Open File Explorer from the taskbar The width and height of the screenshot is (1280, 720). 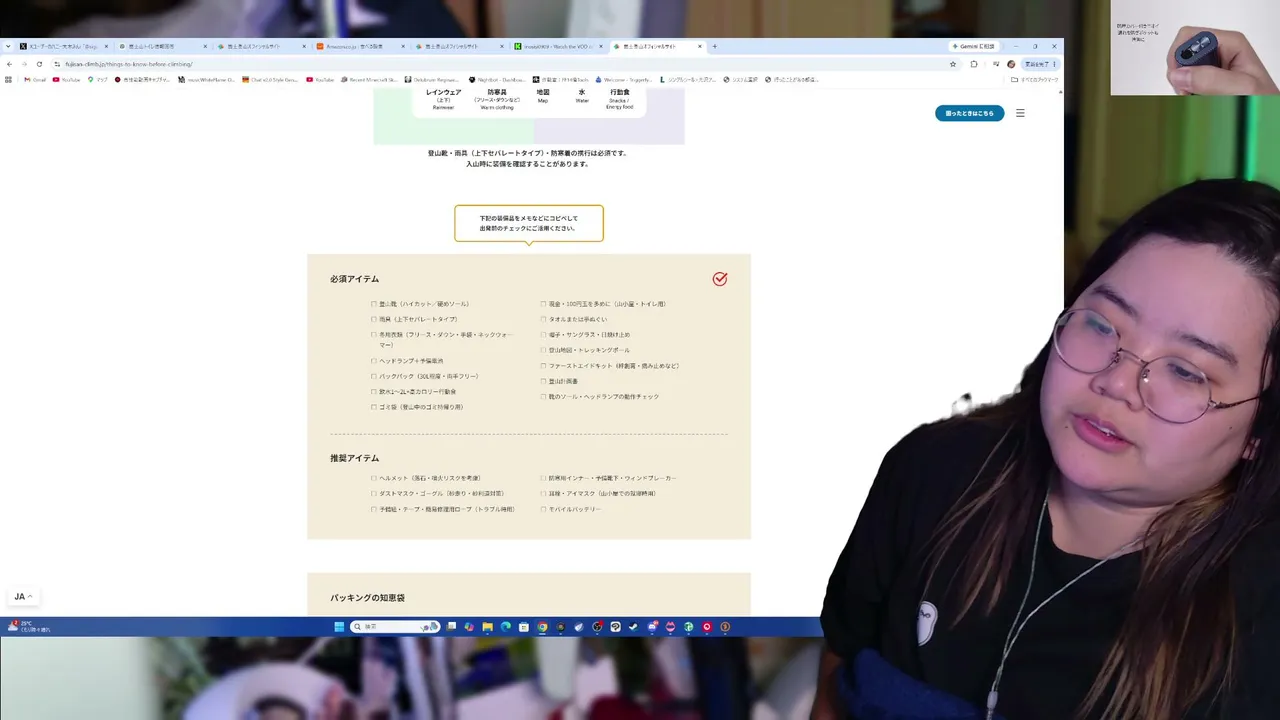pyautogui.click(x=487, y=627)
